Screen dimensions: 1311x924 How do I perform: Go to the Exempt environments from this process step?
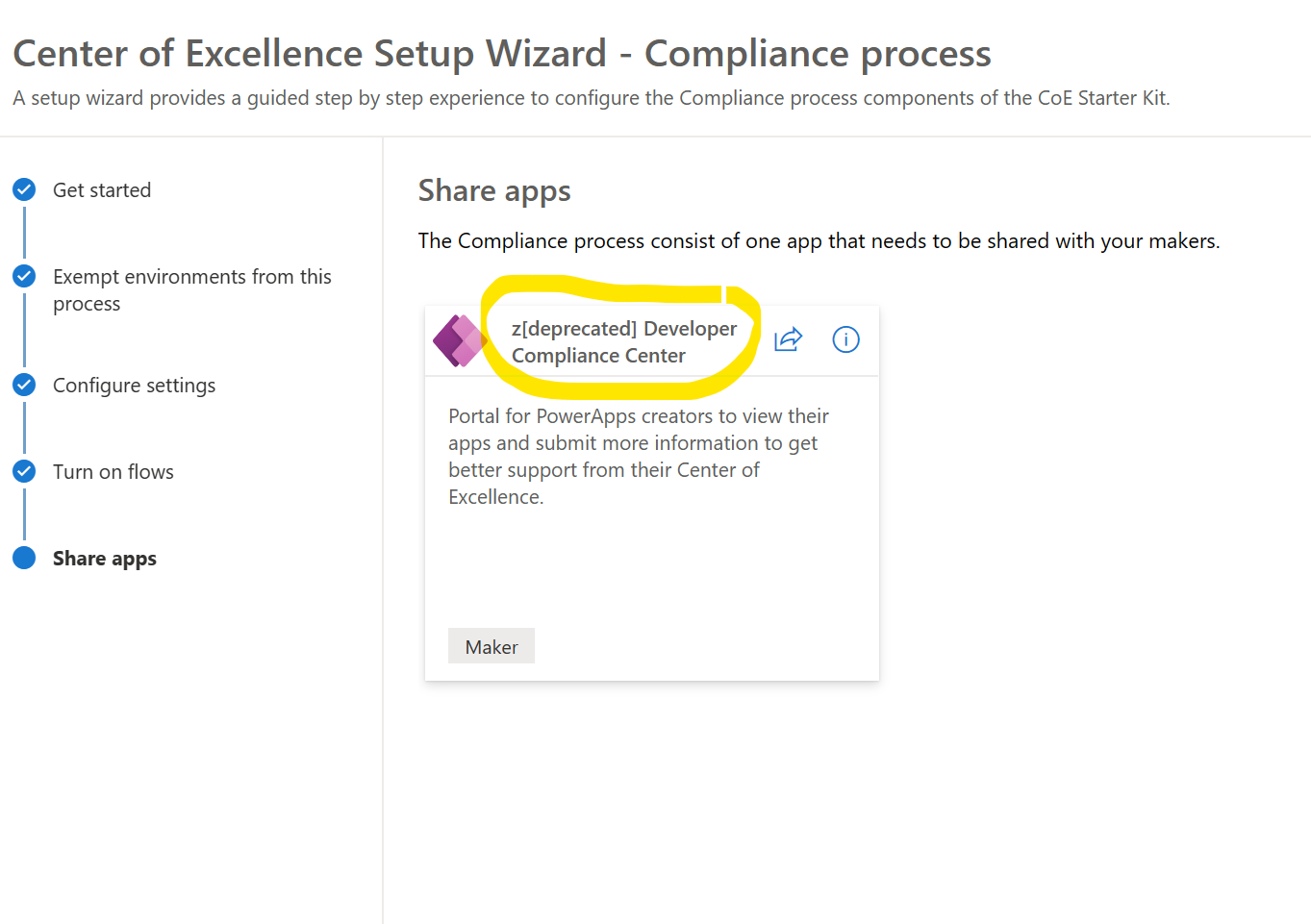tap(191, 289)
